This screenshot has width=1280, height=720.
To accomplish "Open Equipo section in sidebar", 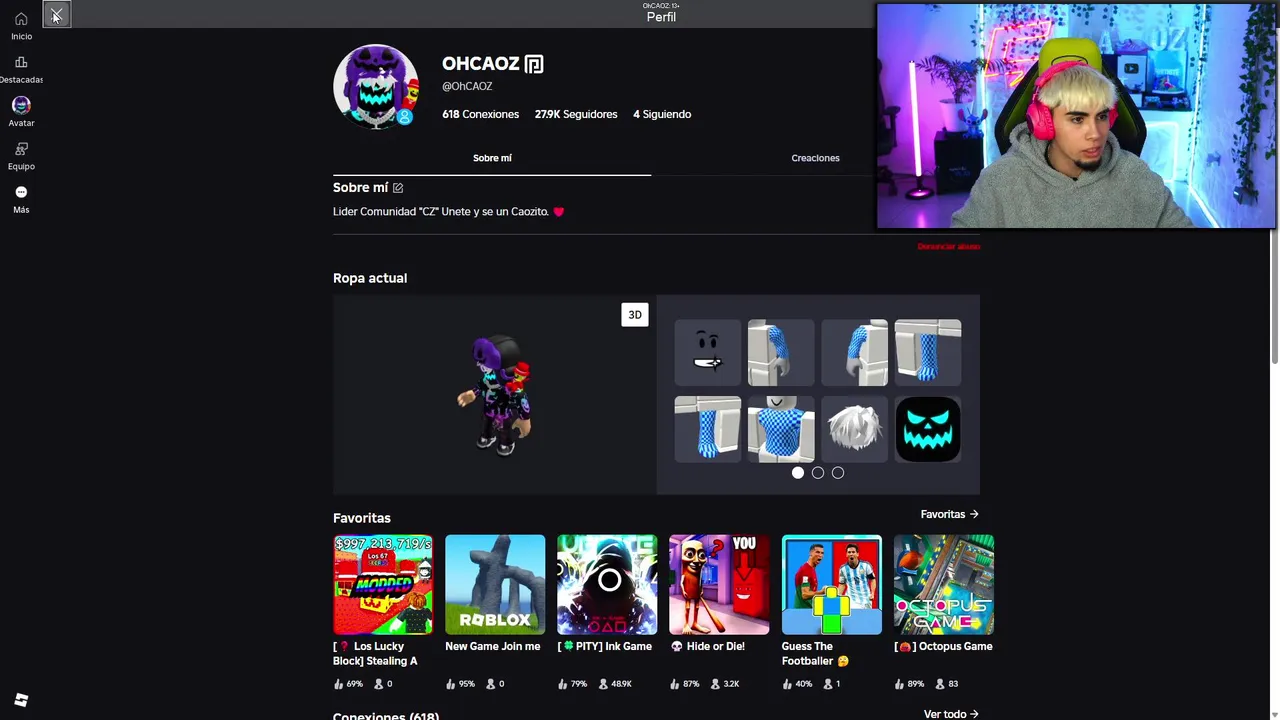I will (21, 156).
